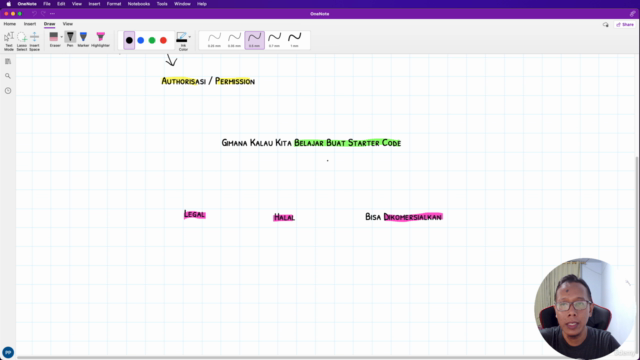Open the Apple menu
The width and height of the screenshot is (640, 360).
(x=9, y=4)
